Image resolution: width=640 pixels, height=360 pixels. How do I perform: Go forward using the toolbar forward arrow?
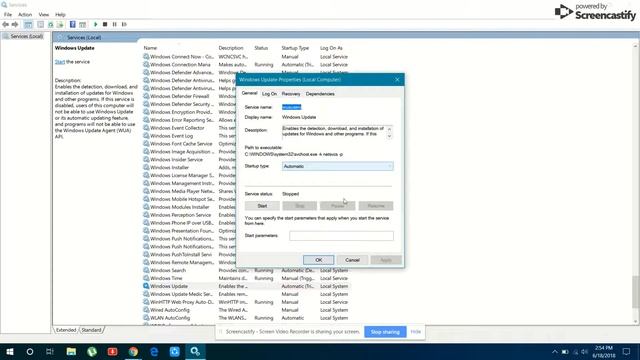[x=15, y=24]
